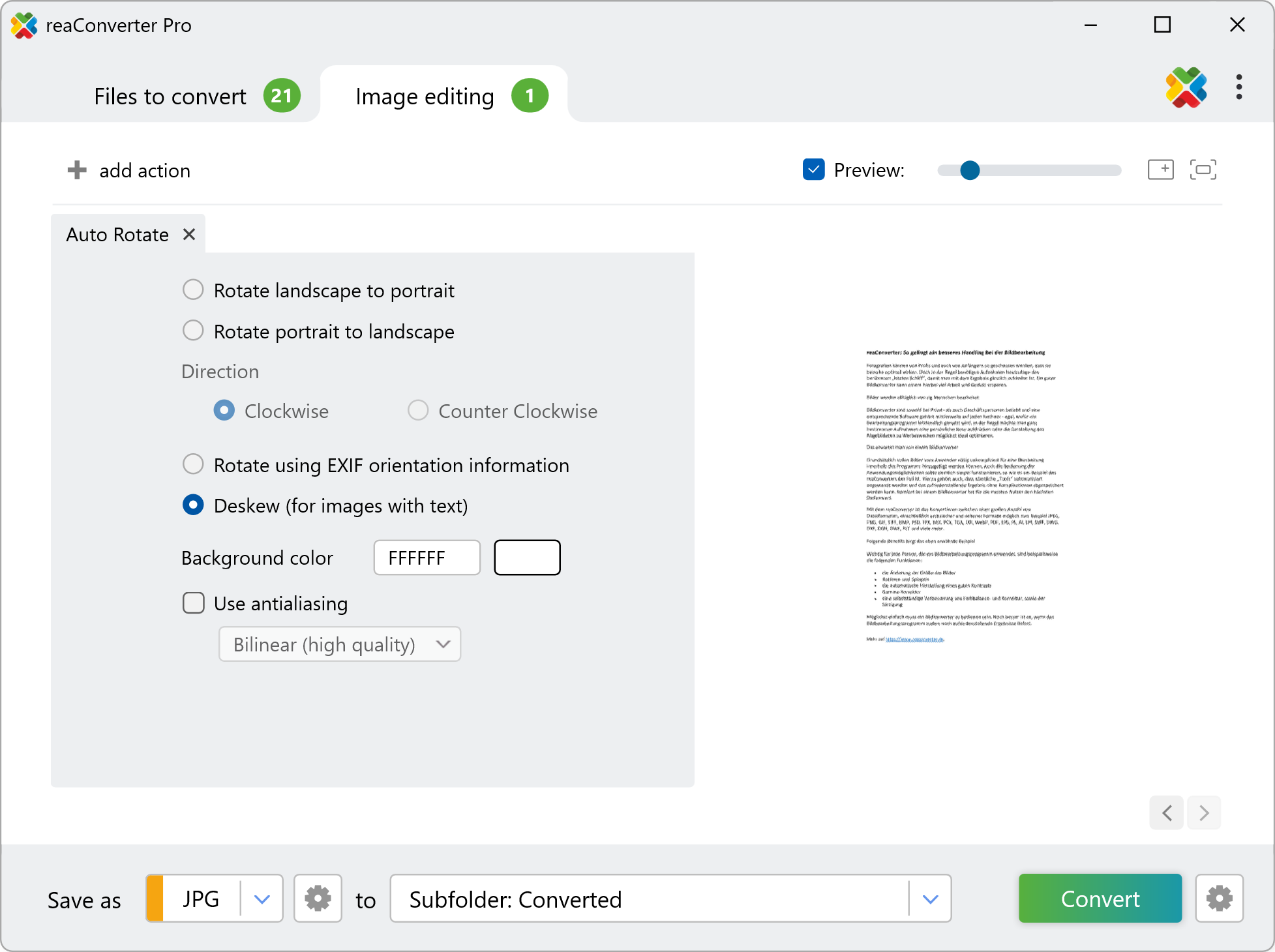This screenshot has height=952, width=1275.
Task: Uncheck the Preview checkbox
Action: click(x=813, y=170)
